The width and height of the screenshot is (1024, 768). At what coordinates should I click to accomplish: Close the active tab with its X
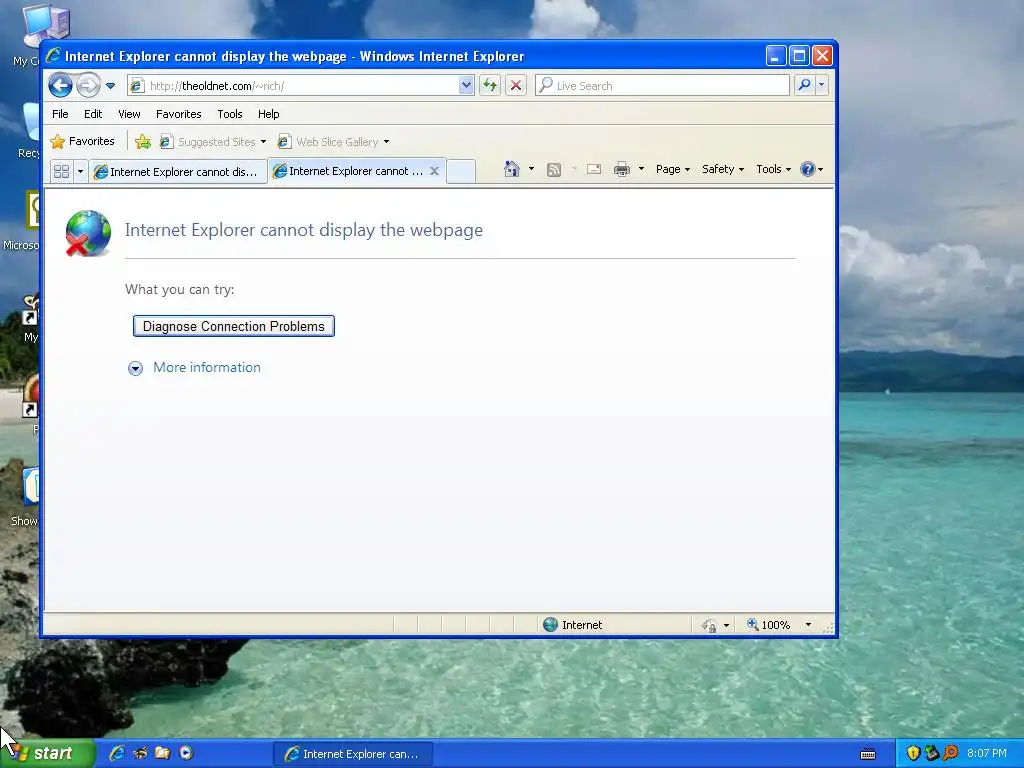[x=434, y=171]
